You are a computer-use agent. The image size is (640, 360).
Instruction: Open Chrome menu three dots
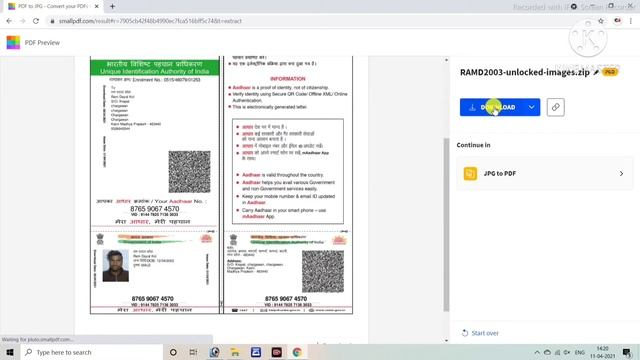[x=631, y=21]
